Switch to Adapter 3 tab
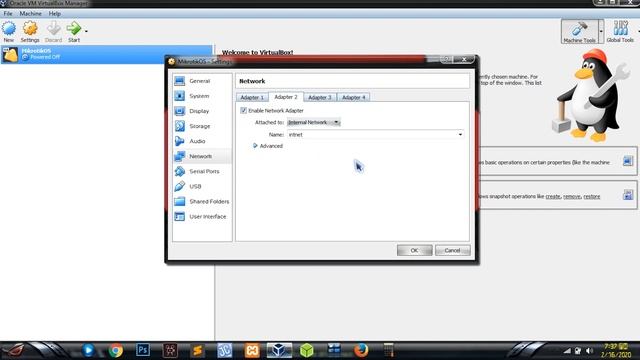Screen dimensions: 640x360 click(320, 98)
